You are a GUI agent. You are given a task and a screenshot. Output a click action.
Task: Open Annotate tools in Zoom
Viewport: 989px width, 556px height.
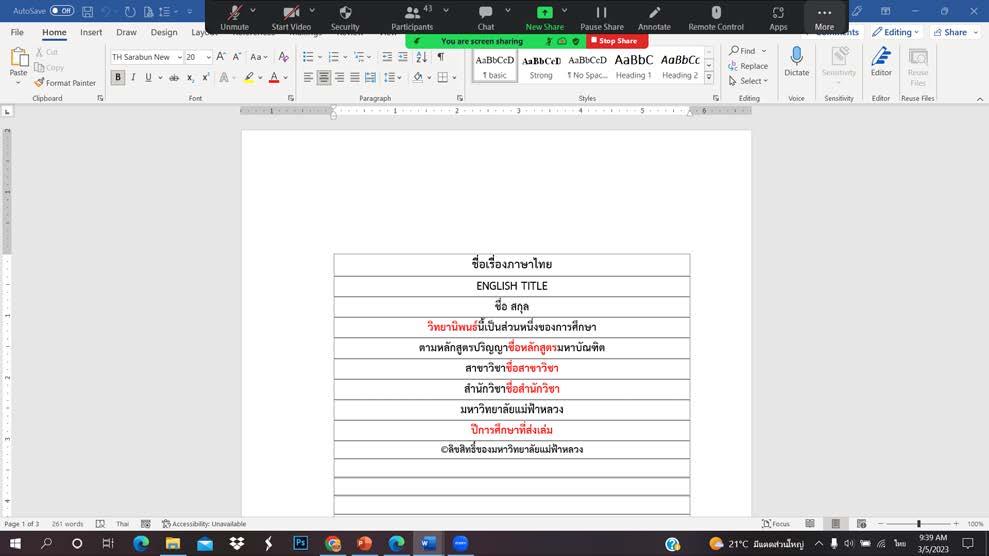(654, 18)
